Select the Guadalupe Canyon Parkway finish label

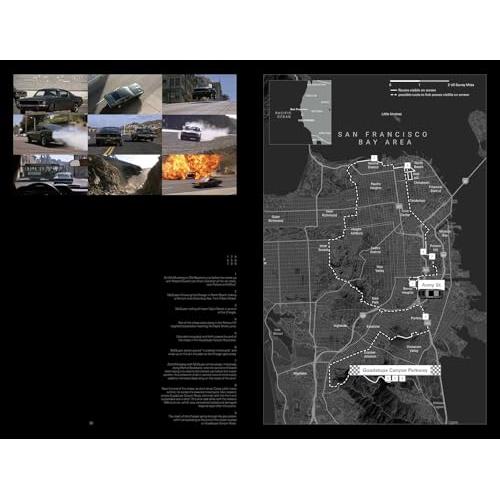395,370
